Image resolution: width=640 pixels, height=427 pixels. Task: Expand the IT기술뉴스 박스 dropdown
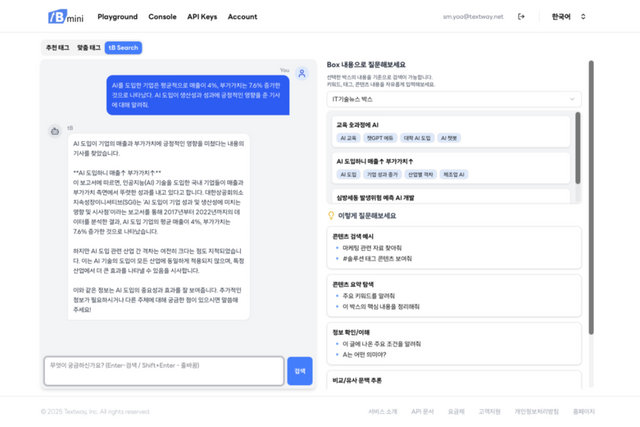[454, 99]
